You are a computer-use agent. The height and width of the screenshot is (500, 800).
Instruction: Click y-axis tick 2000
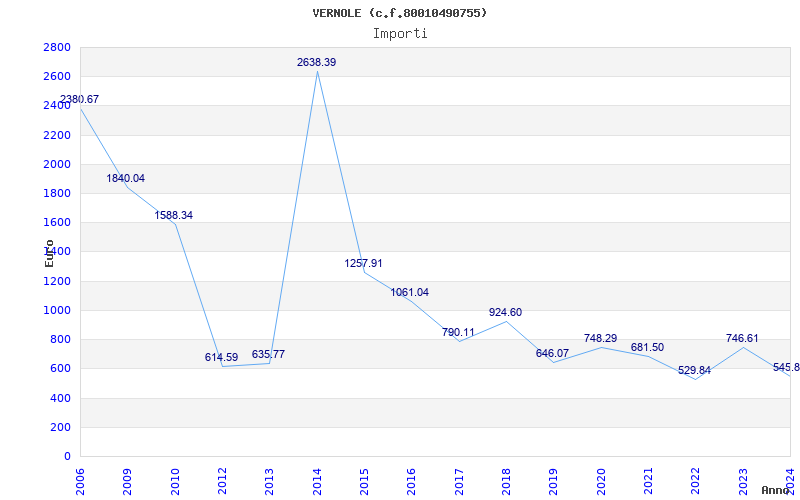point(57,164)
